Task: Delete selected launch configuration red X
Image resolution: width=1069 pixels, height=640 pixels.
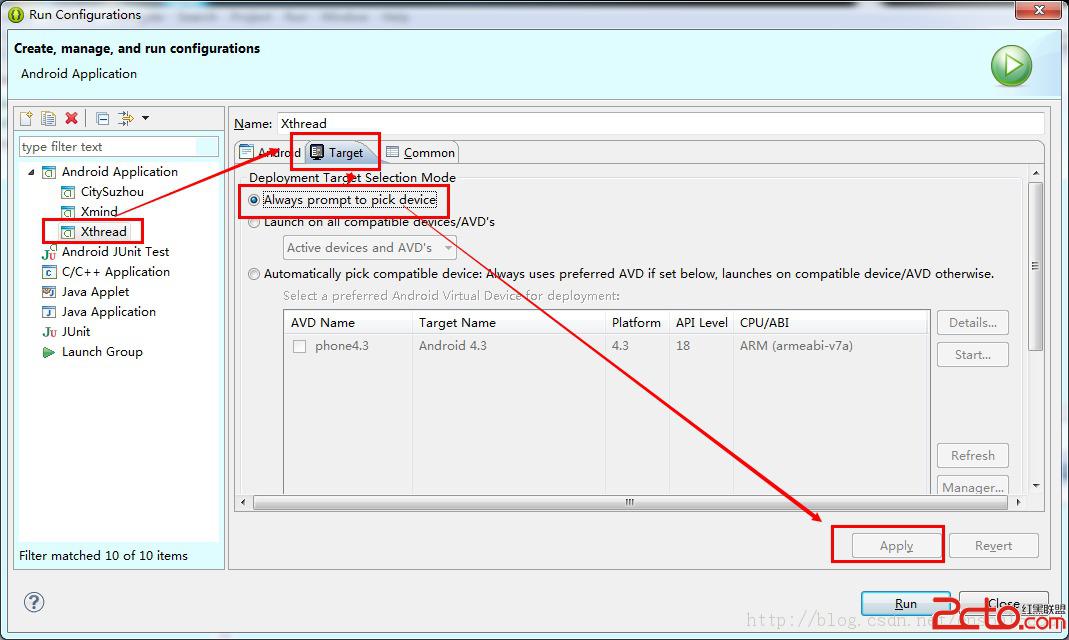Action: (72, 119)
